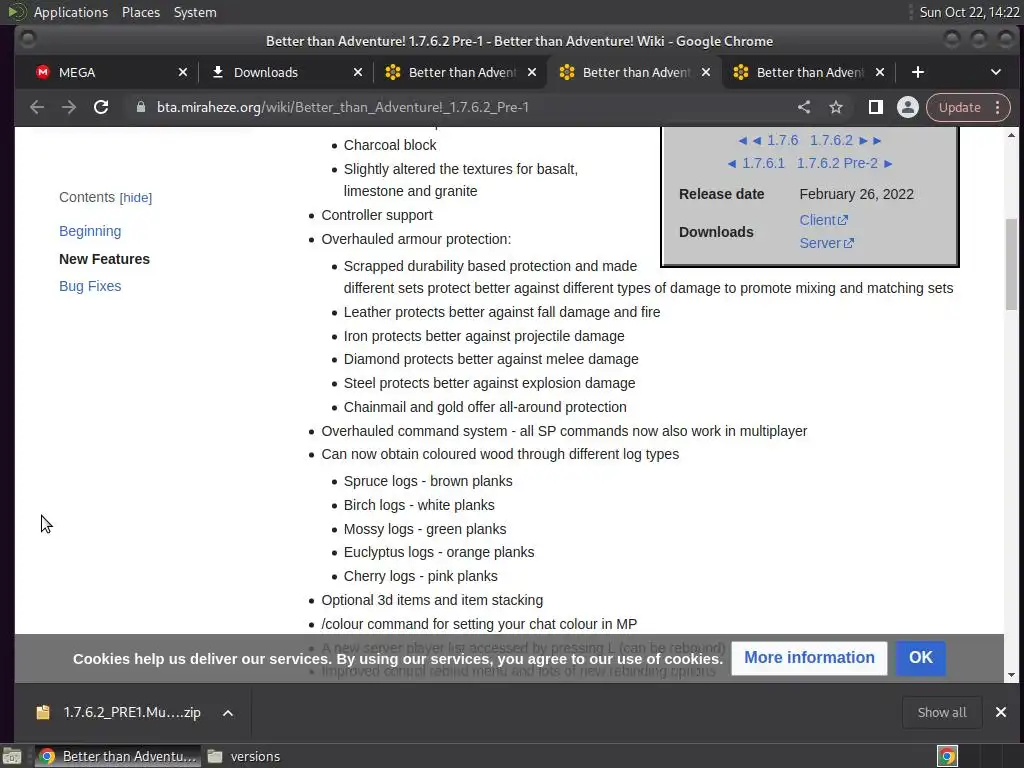Open the Client download link
The image size is (1024, 768).
(824, 220)
